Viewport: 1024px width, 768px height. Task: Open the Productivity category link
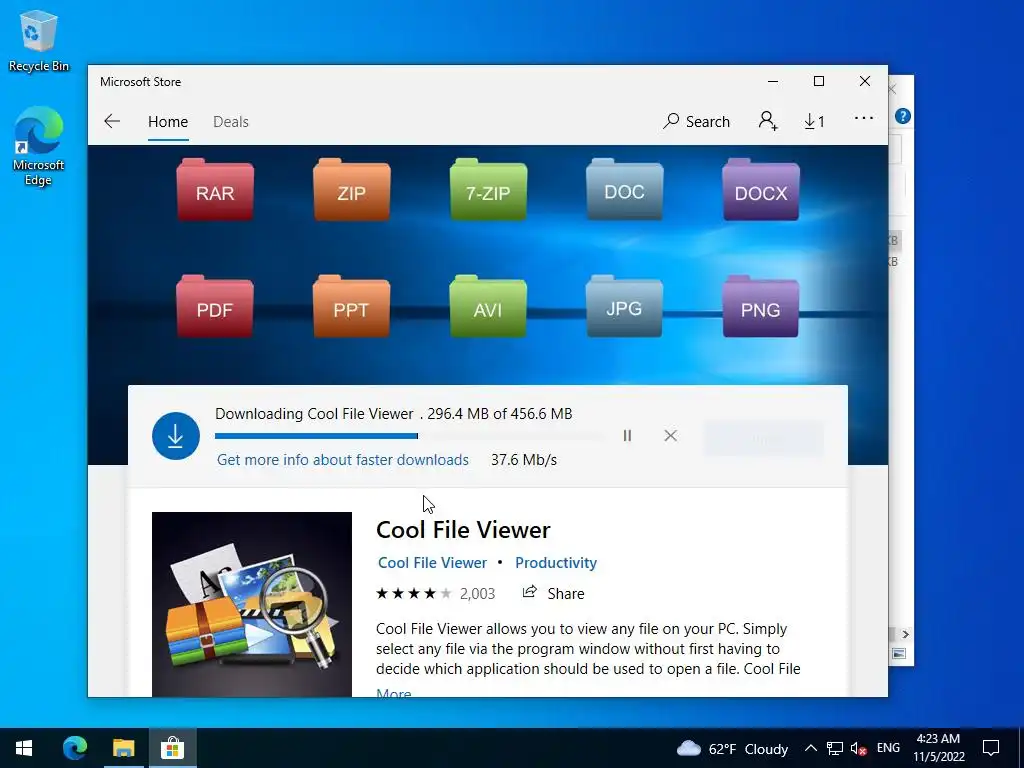tap(556, 563)
